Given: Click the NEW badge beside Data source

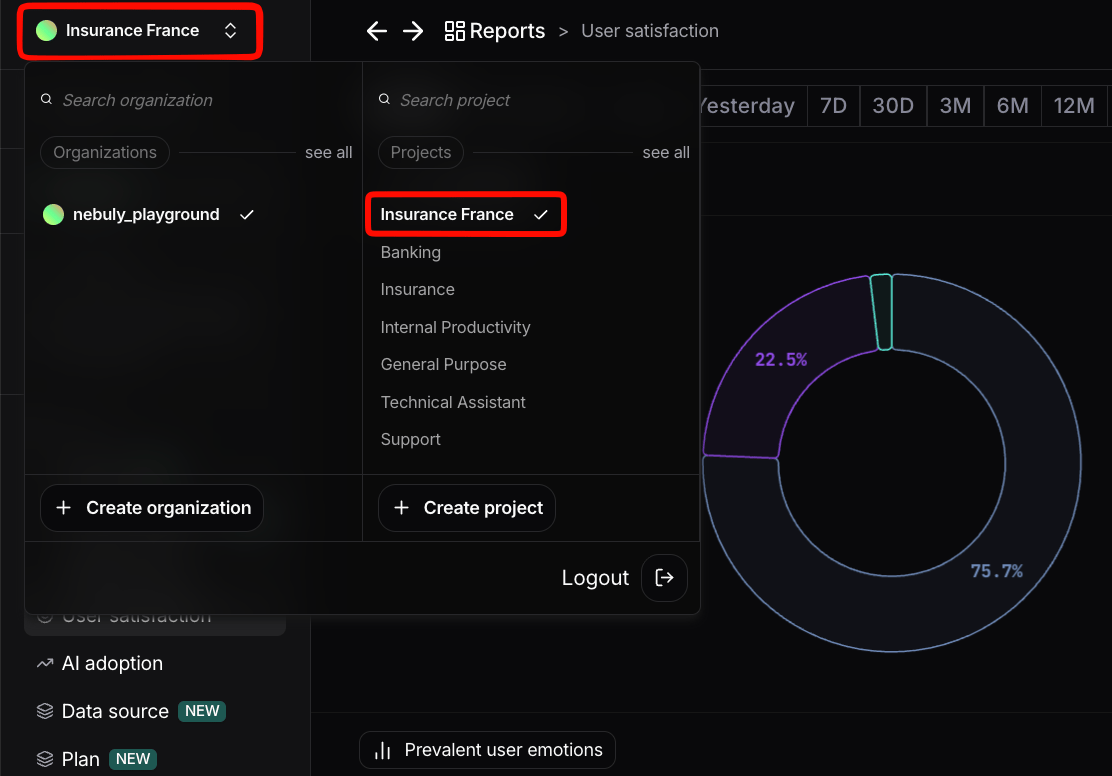Looking at the screenshot, I should click(202, 711).
